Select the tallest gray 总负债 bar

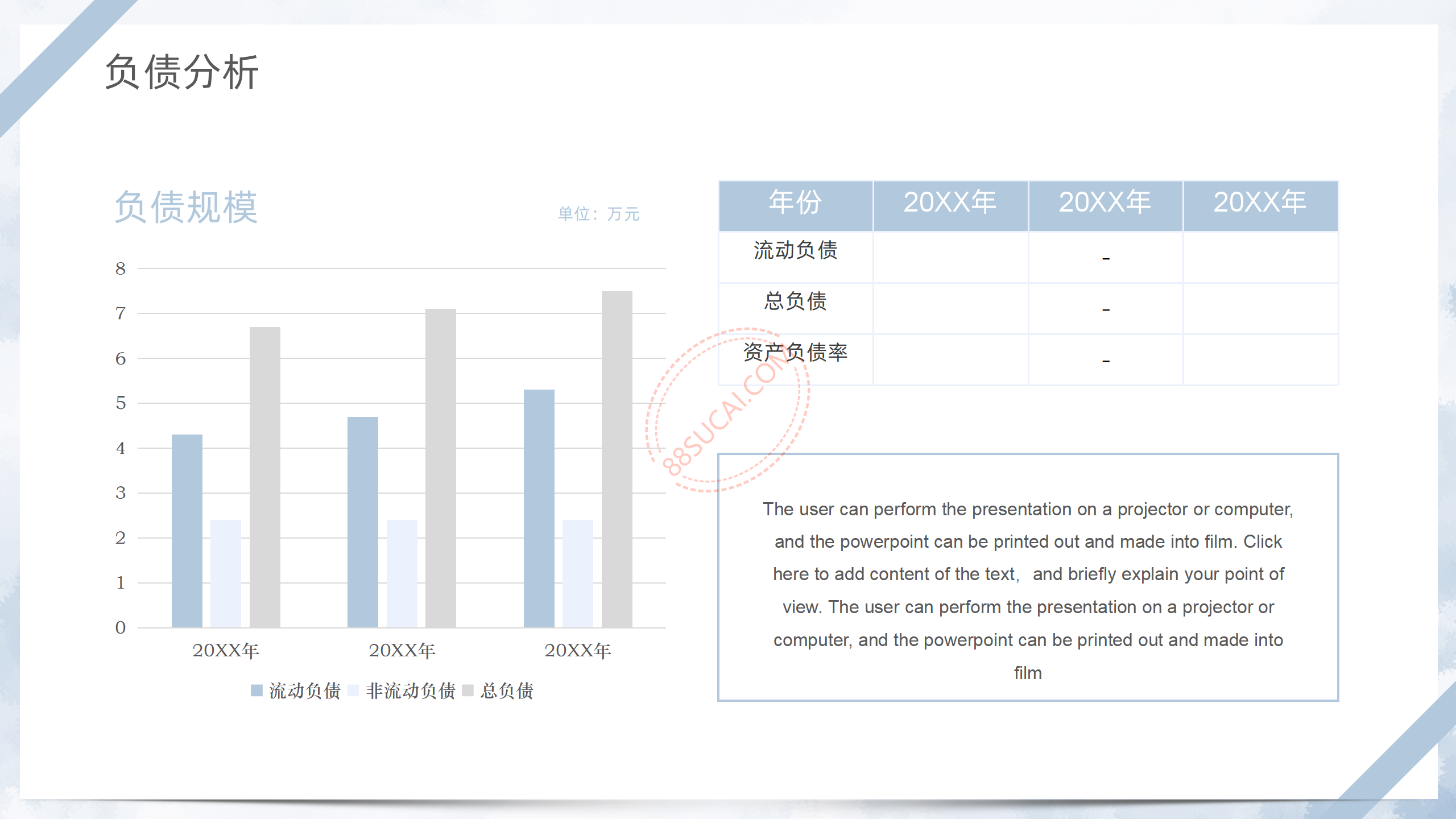click(x=617, y=460)
